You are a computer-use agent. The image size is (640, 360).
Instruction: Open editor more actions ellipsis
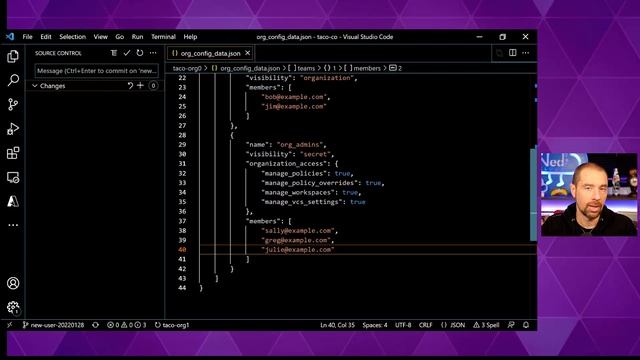[526, 53]
